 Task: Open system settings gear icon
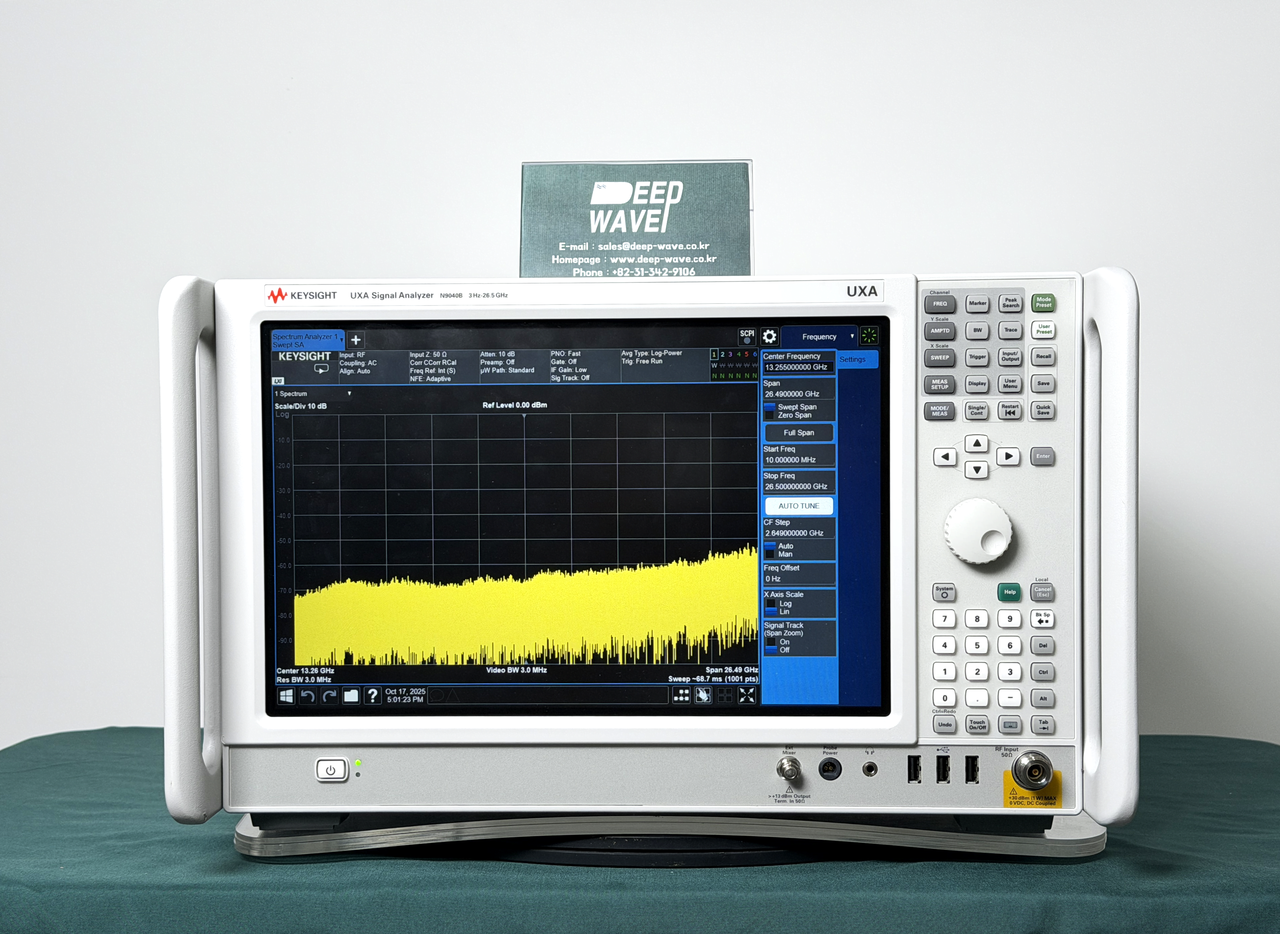(769, 337)
